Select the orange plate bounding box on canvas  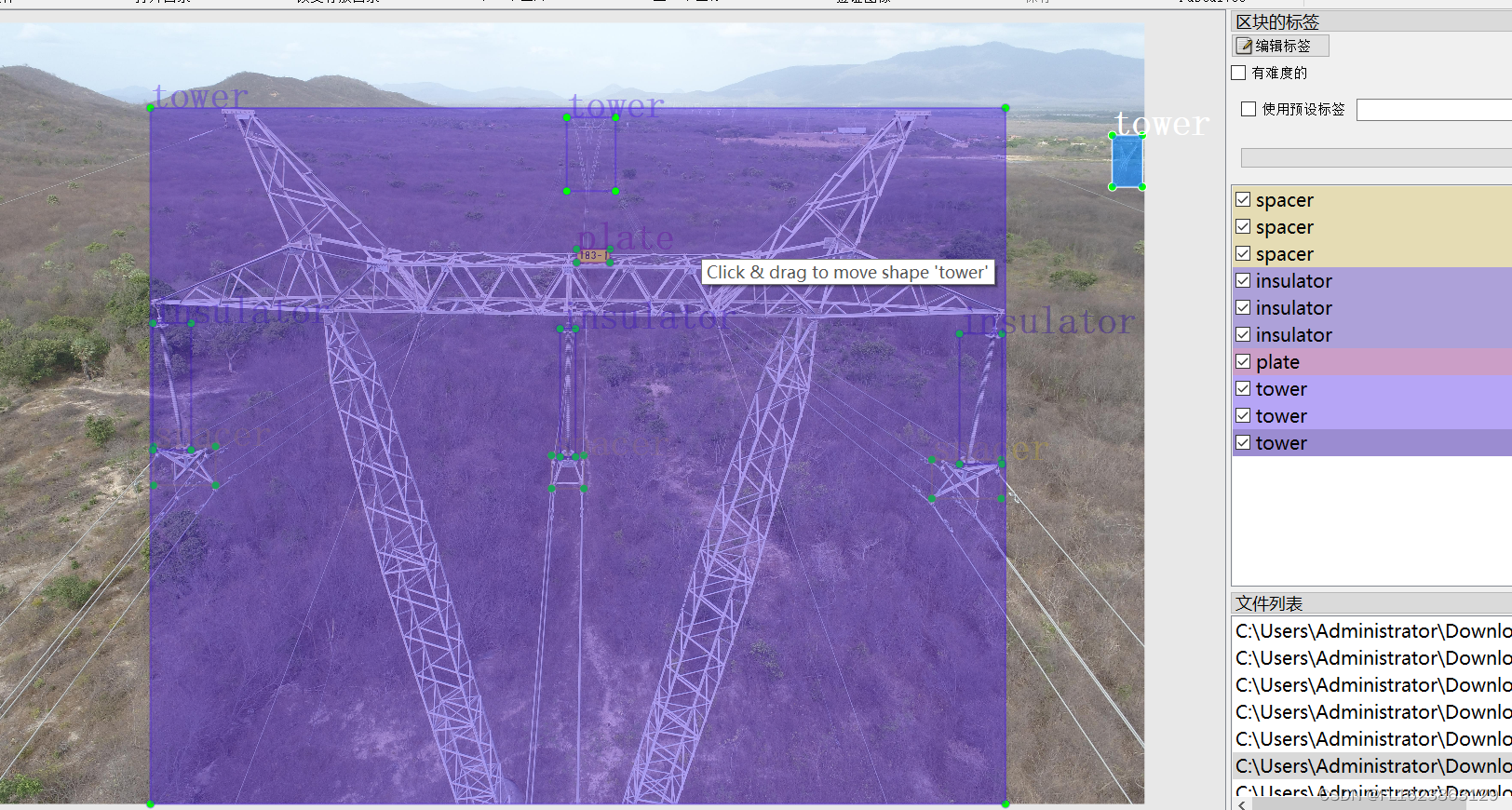pyautogui.click(x=593, y=255)
